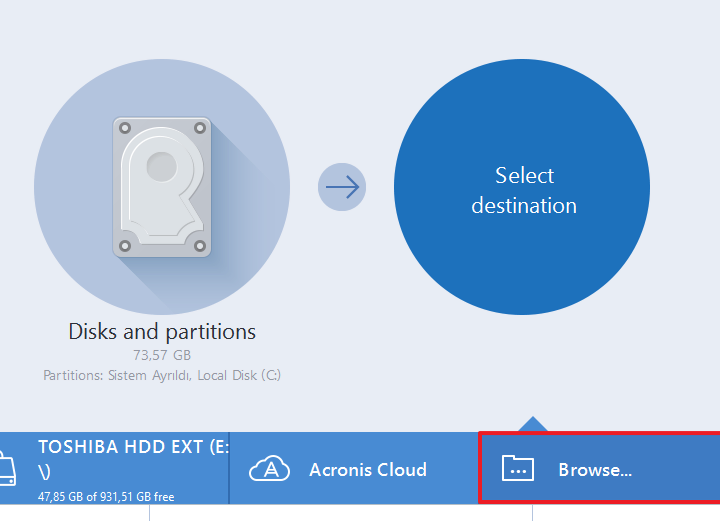This screenshot has height=521, width=720.
Task: Click the disk platter on the drive image
Action: click(160, 163)
